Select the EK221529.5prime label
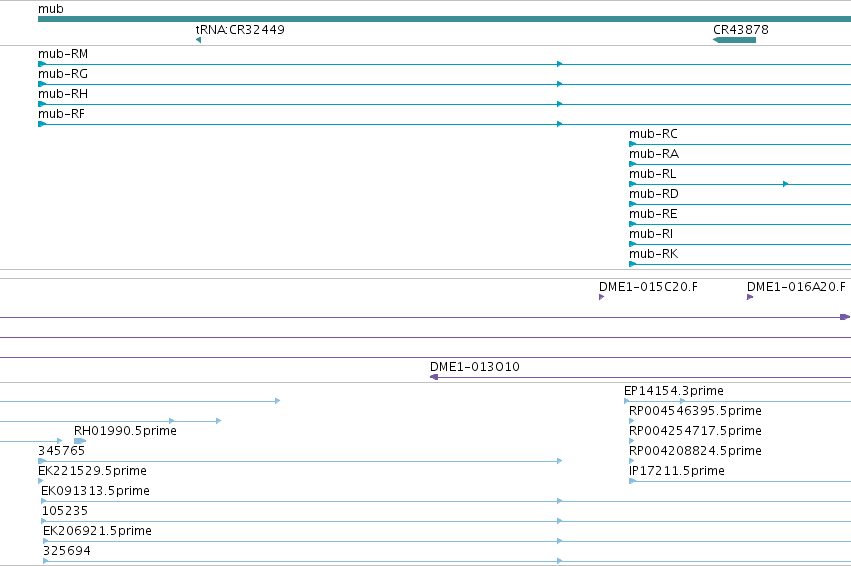 [92, 471]
